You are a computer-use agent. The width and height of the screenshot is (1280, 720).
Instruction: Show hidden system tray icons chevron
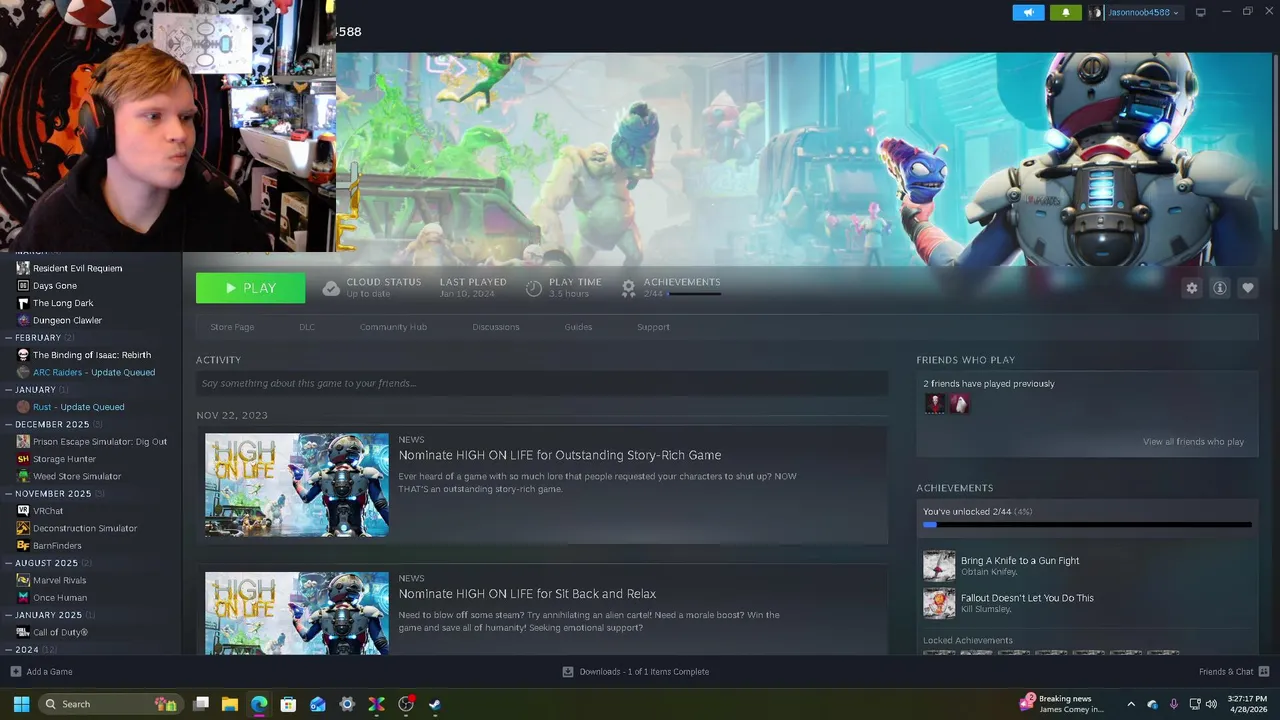[1131, 704]
